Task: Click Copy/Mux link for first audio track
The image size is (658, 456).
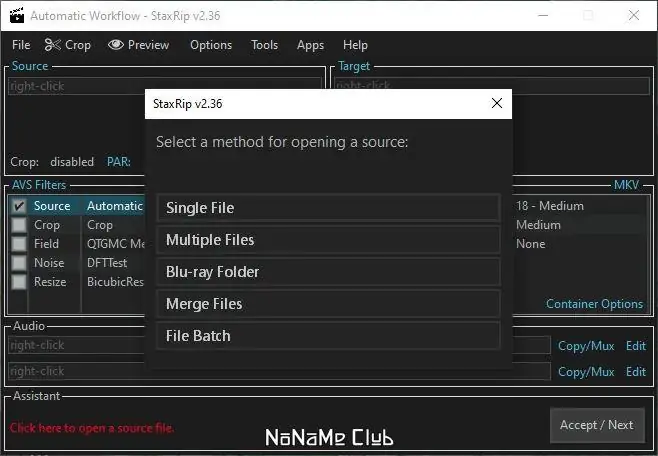Action: click(x=586, y=346)
